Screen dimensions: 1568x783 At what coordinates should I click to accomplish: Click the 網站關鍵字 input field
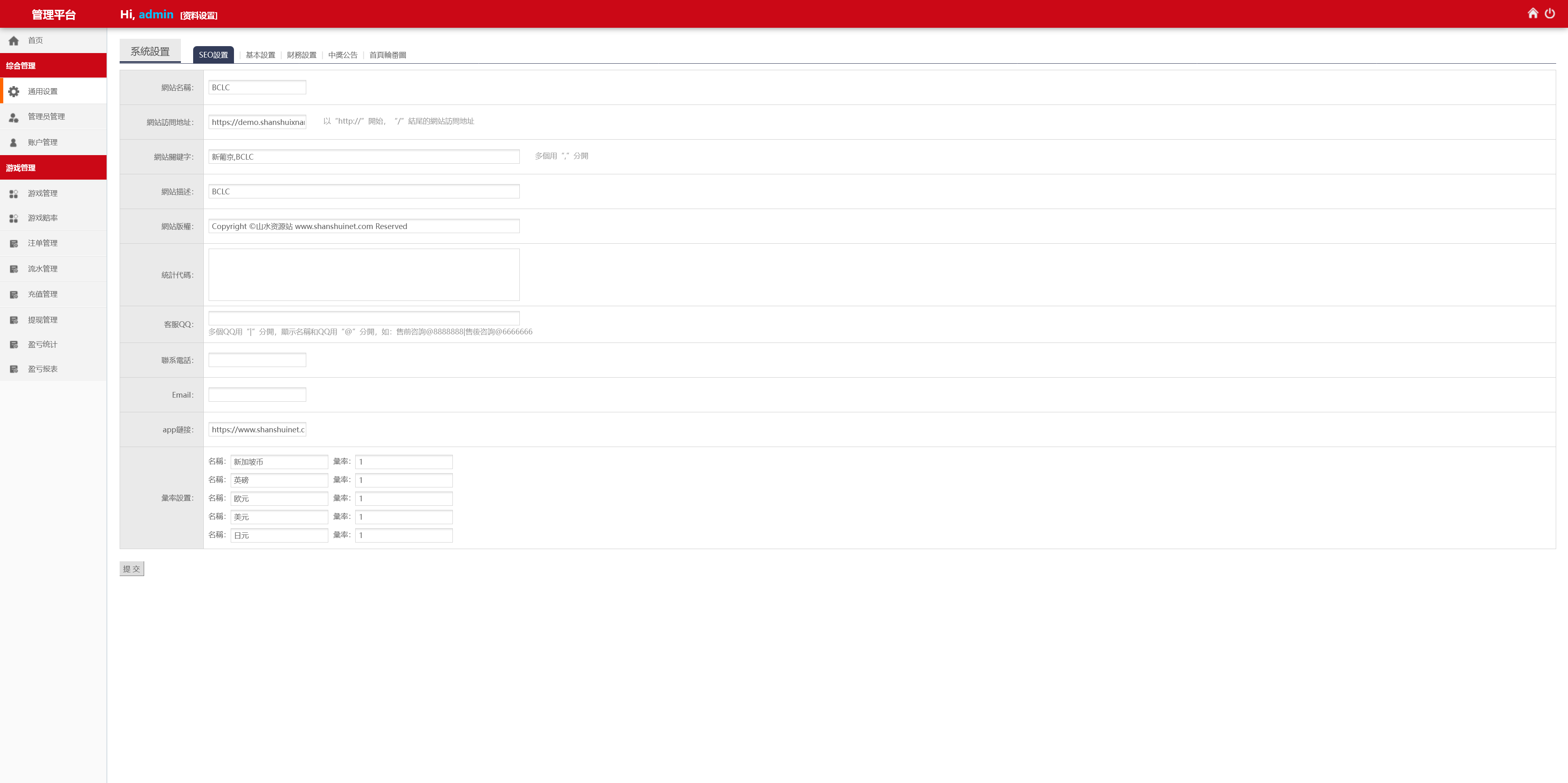click(x=364, y=156)
